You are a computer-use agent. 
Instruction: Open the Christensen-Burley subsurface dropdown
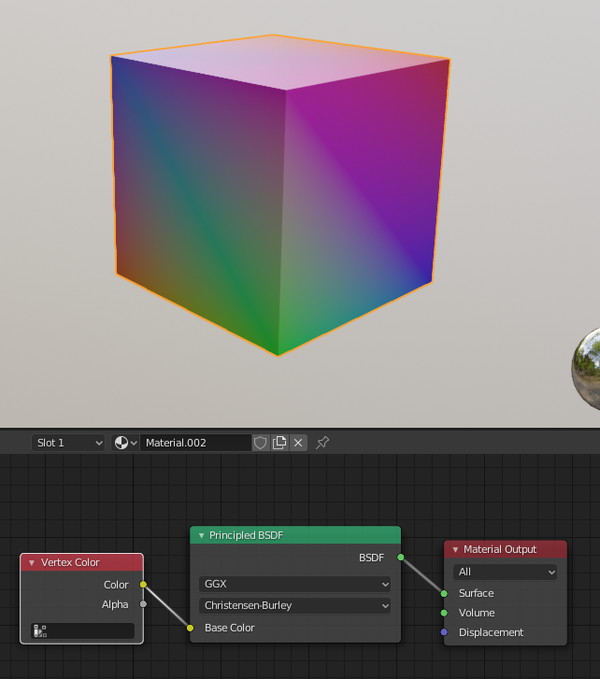295,605
